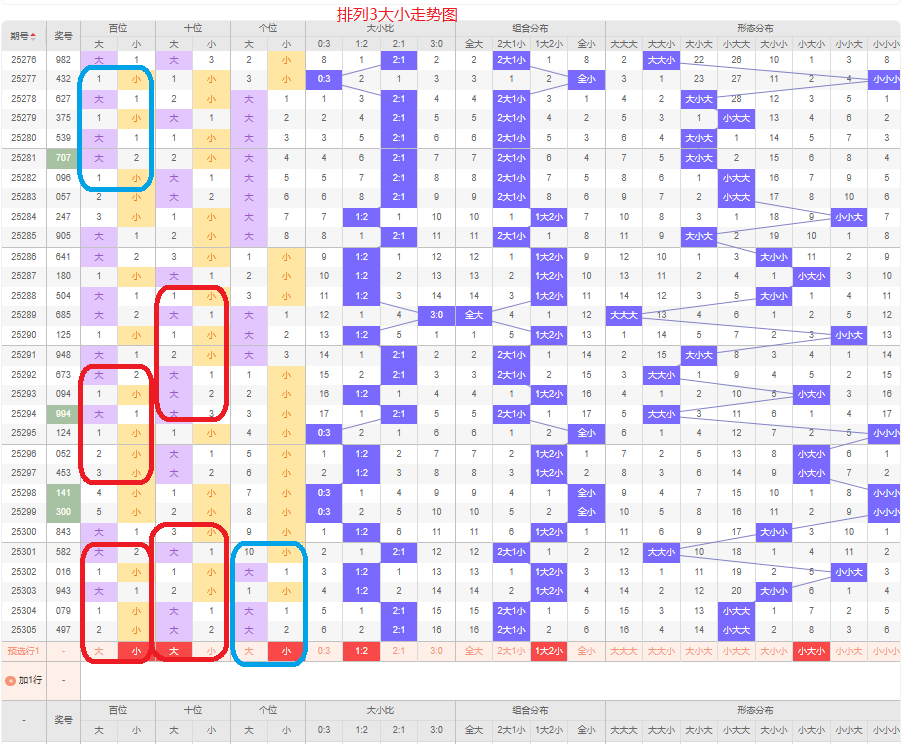Image resolution: width=902 pixels, height=744 pixels.
Task: Toggle selected 个位 小 in the 预选行1 row
Action: tap(286, 651)
